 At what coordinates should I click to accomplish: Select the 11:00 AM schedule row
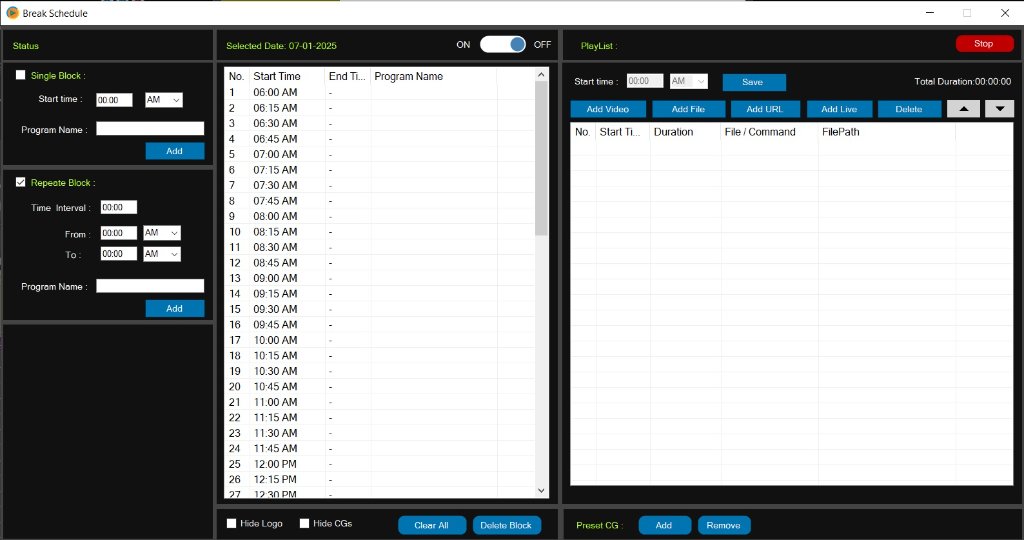click(379, 402)
